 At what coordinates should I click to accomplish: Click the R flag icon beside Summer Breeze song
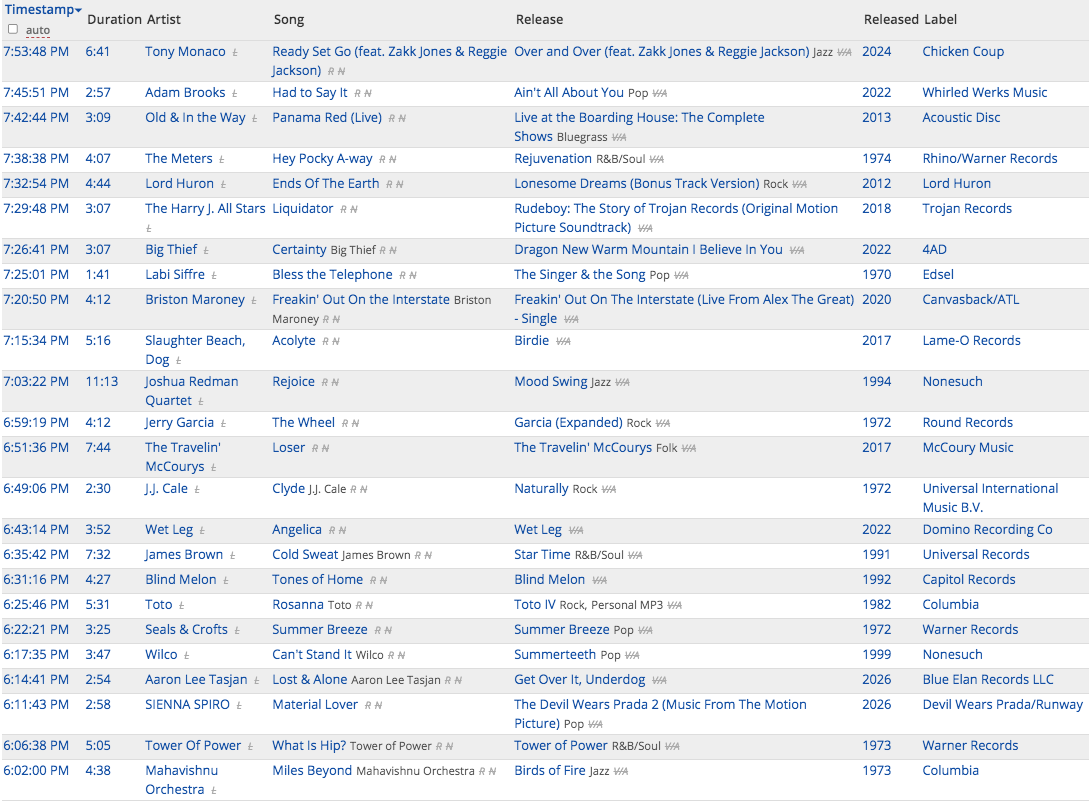pyautogui.click(x=379, y=631)
